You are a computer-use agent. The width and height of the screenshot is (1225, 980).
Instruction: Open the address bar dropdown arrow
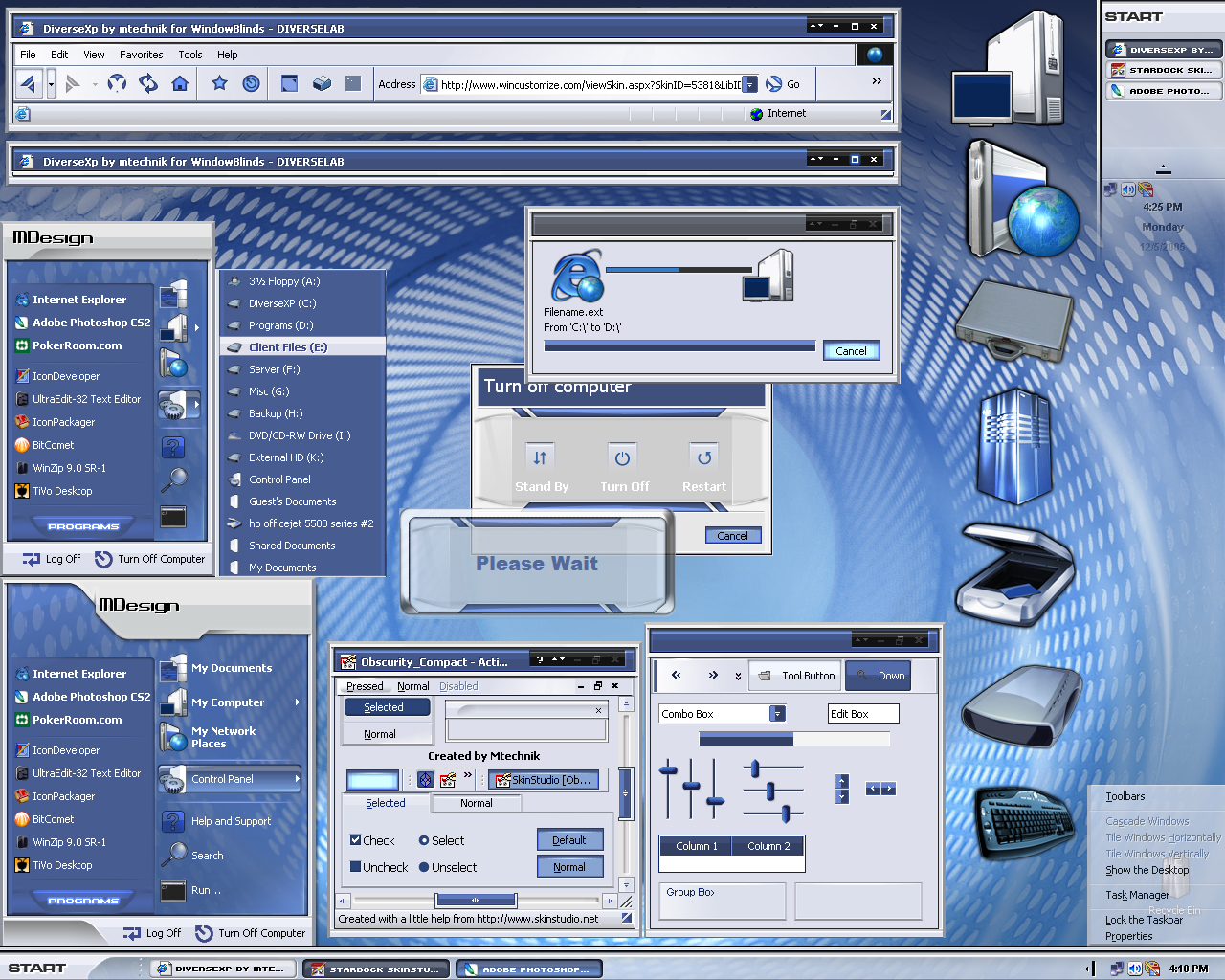(x=750, y=84)
